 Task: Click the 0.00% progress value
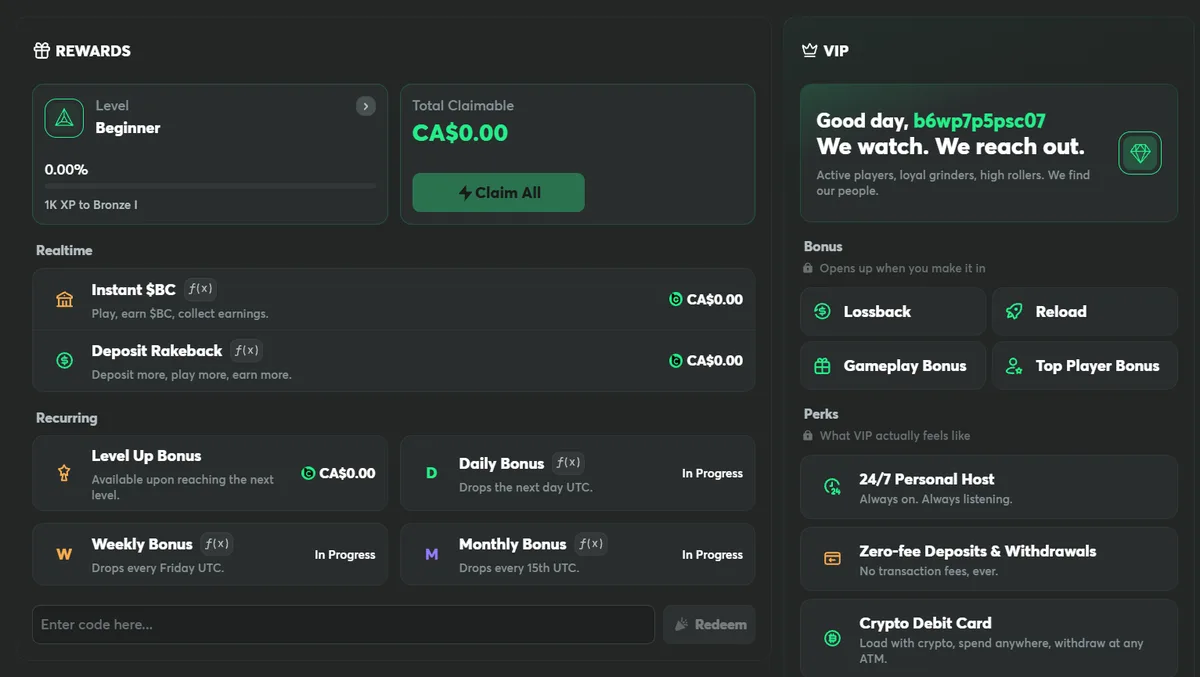click(66, 170)
